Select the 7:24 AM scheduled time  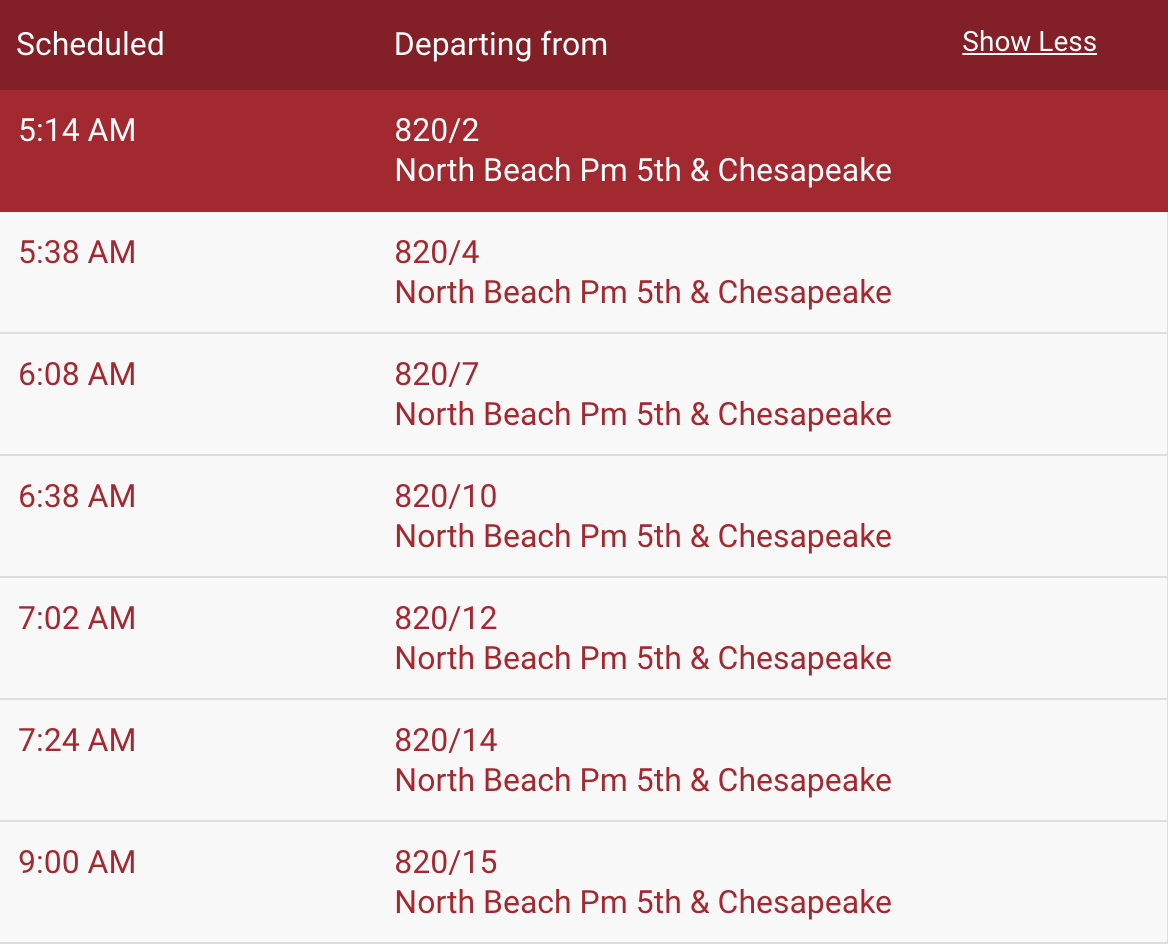[77, 741]
